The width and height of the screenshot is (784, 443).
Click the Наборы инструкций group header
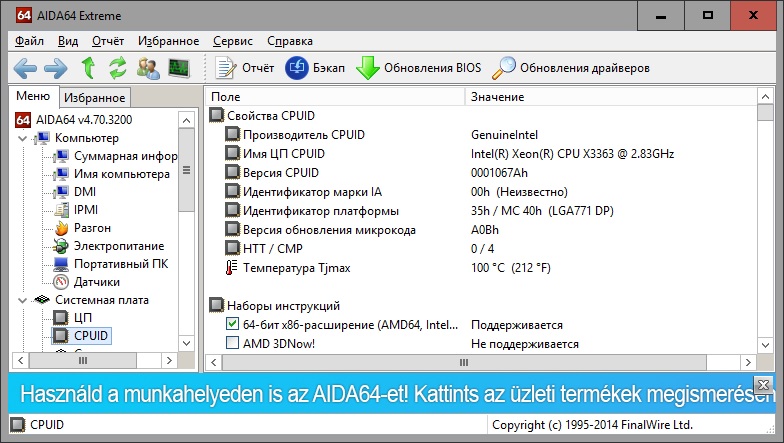click(x=275, y=305)
